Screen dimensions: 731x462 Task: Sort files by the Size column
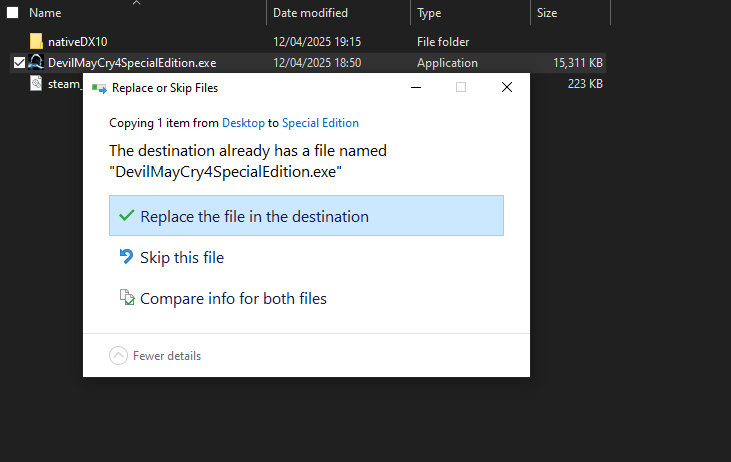tap(547, 13)
